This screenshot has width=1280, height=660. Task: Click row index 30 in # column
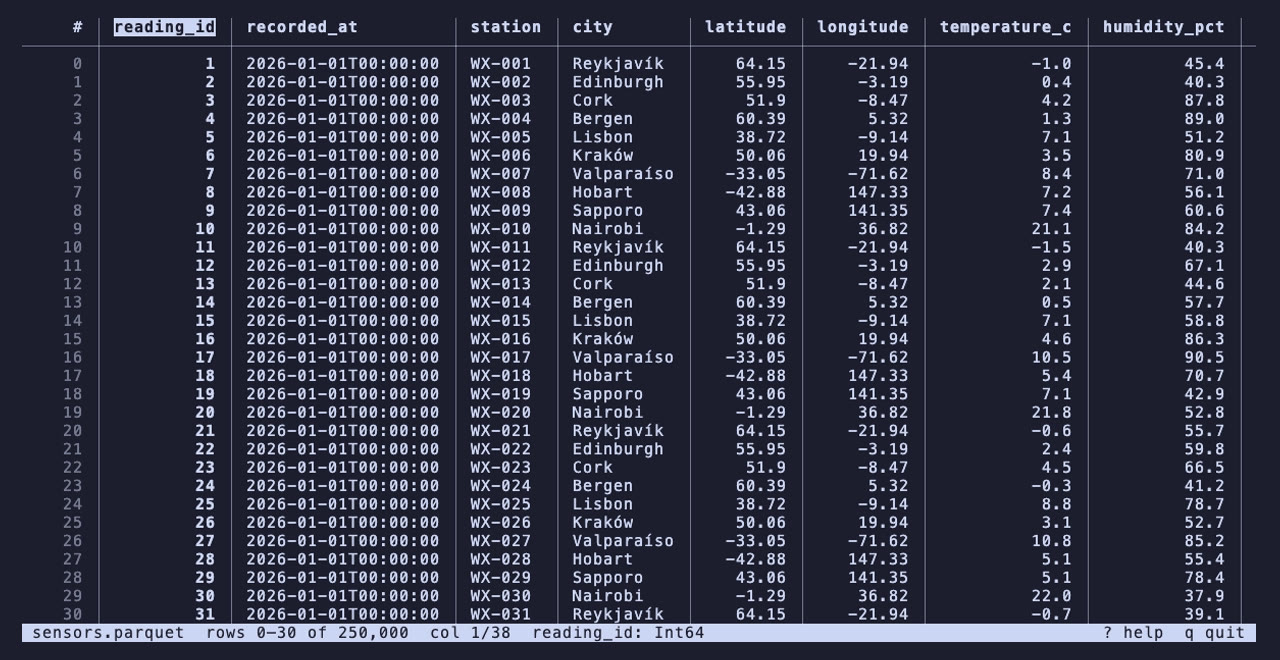click(72, 614)
